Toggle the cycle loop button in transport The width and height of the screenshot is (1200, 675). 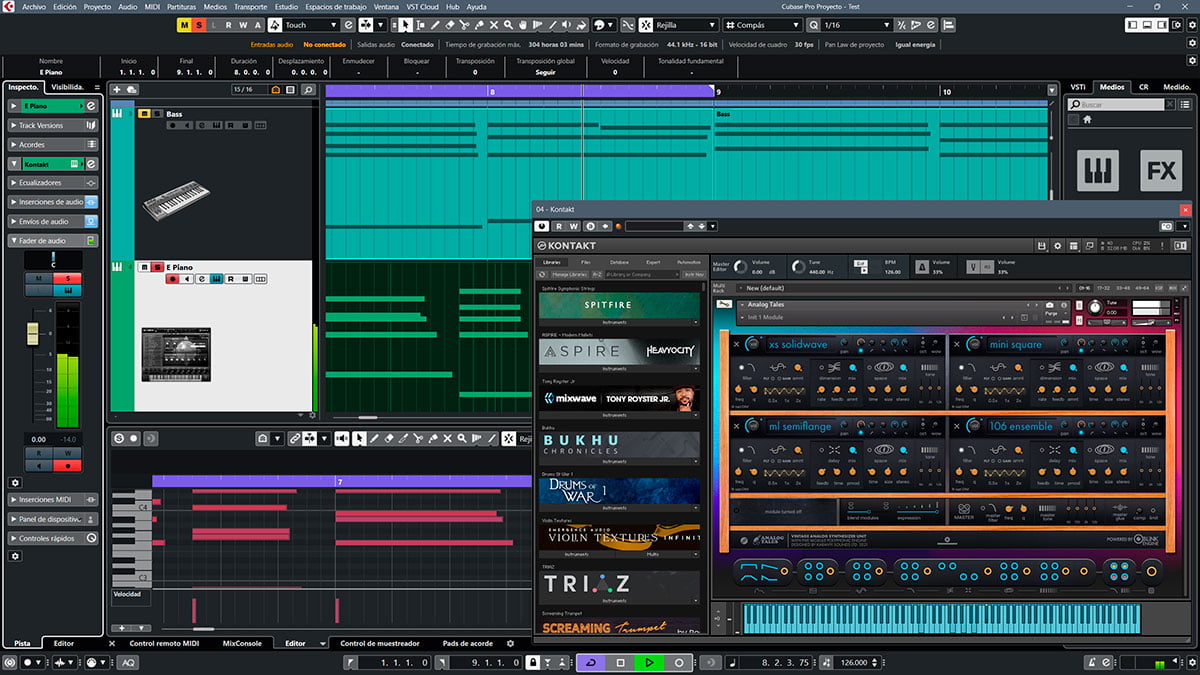[x=590, y=662]
